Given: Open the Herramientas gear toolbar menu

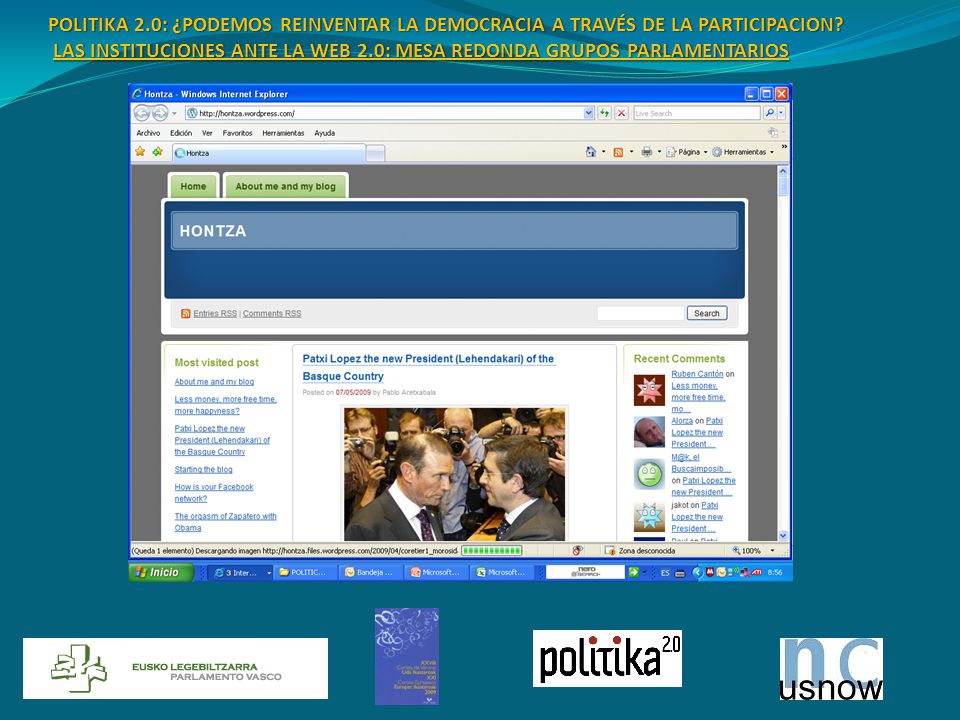Looking at the screenshot, I should pos(743,152).
